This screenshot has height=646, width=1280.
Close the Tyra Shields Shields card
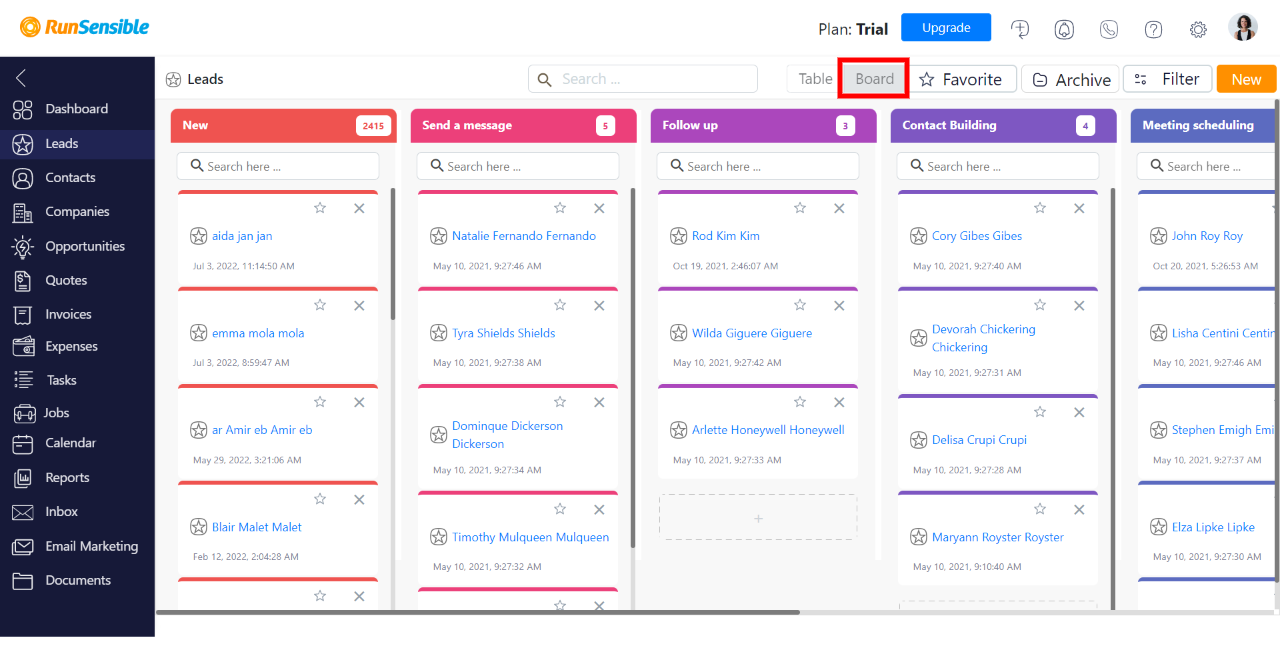pos(599,305)
